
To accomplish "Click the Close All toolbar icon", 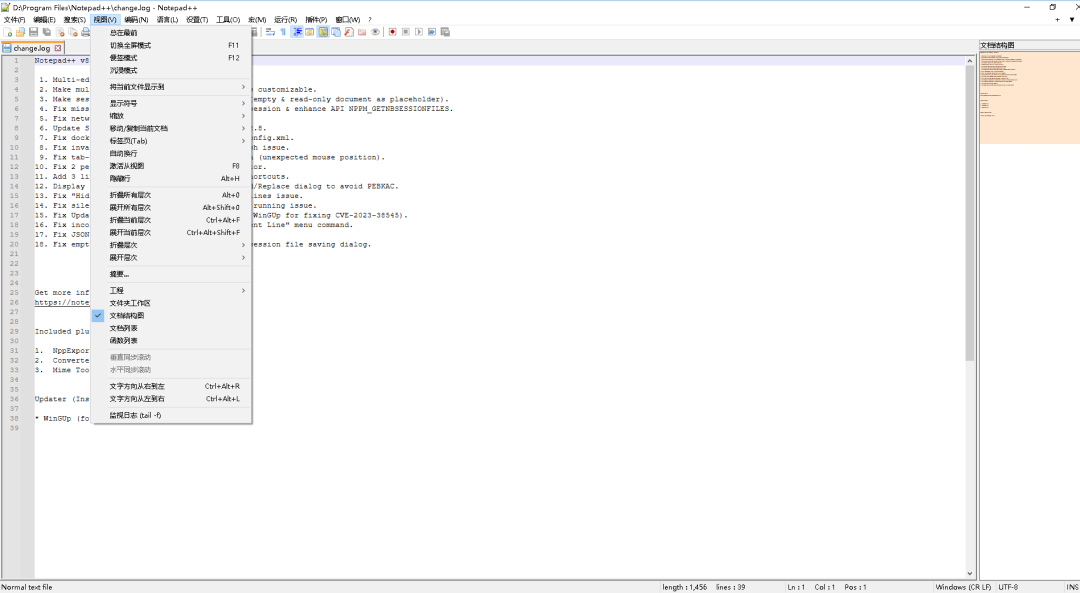I will coord(73,32).
